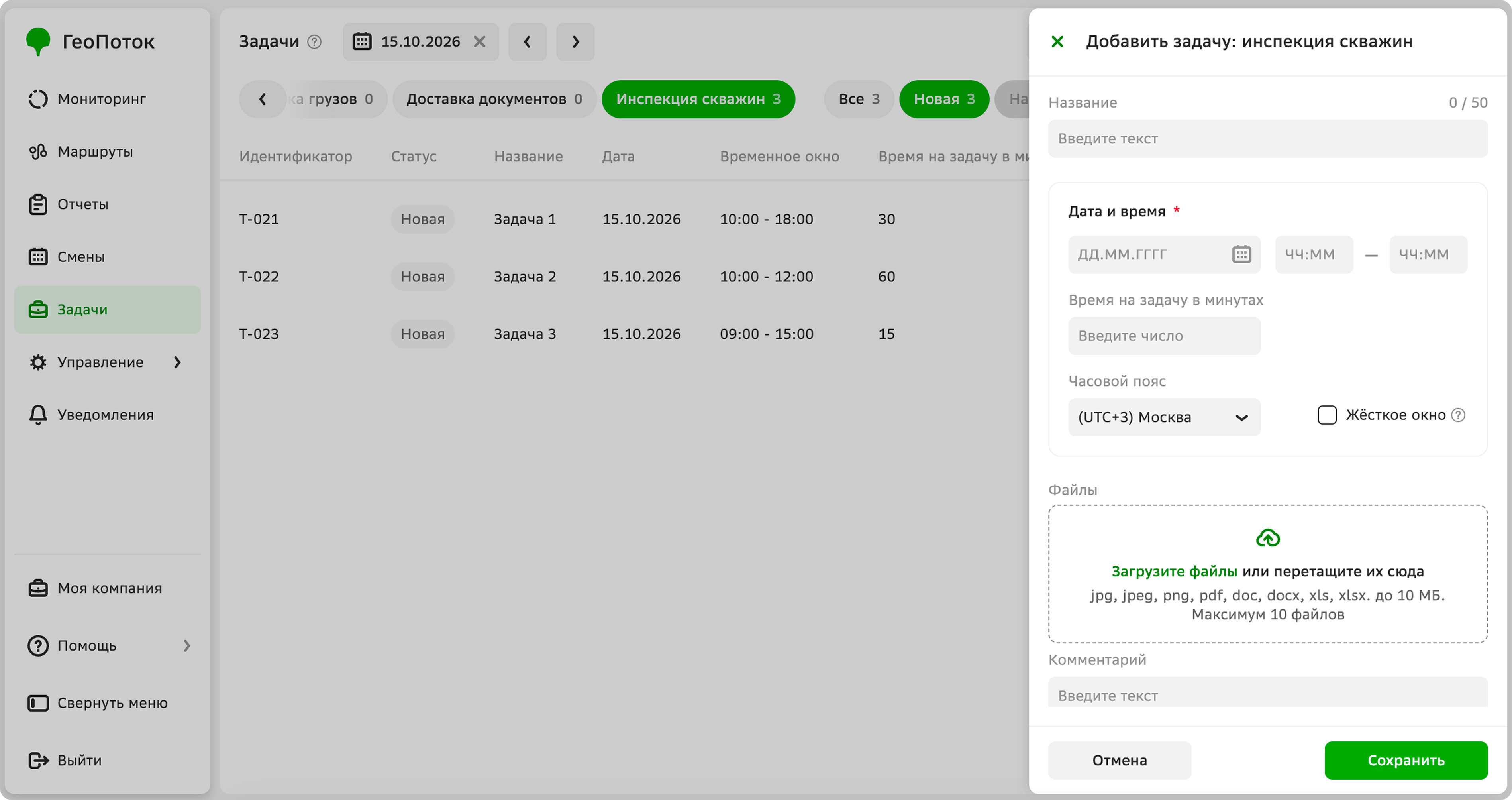Viewport: 1512px width, 800px height.
Task: Focus the Название text field
Action: click(x=1268, y=139)
